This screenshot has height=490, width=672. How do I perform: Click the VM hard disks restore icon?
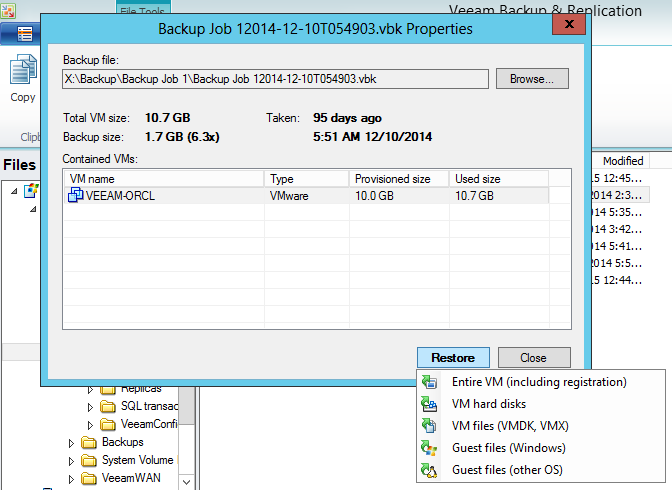pyautogui.click(x=429, y=404)
